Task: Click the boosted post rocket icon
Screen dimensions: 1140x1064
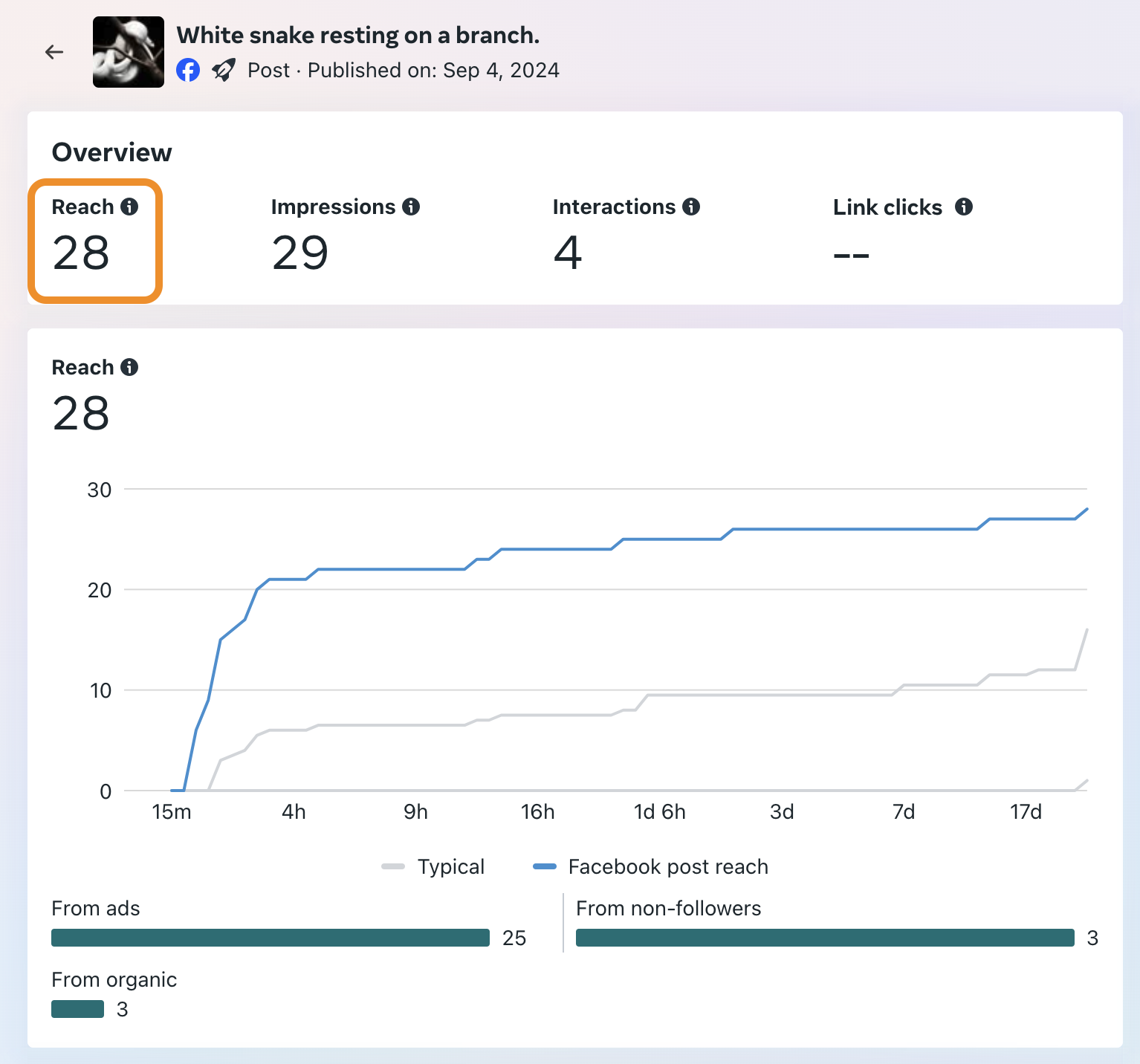Action: pyautogui.click(x=223, y=71)
